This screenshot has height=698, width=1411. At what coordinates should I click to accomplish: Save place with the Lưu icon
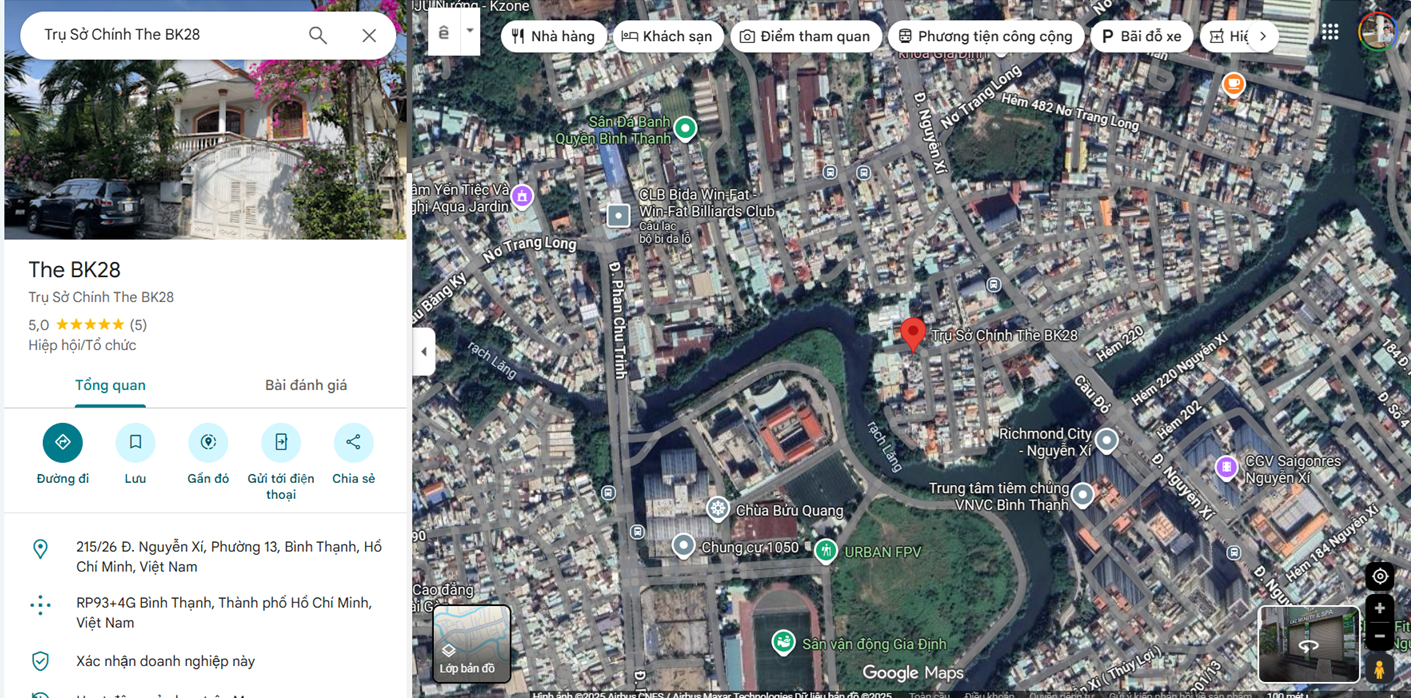135,442
